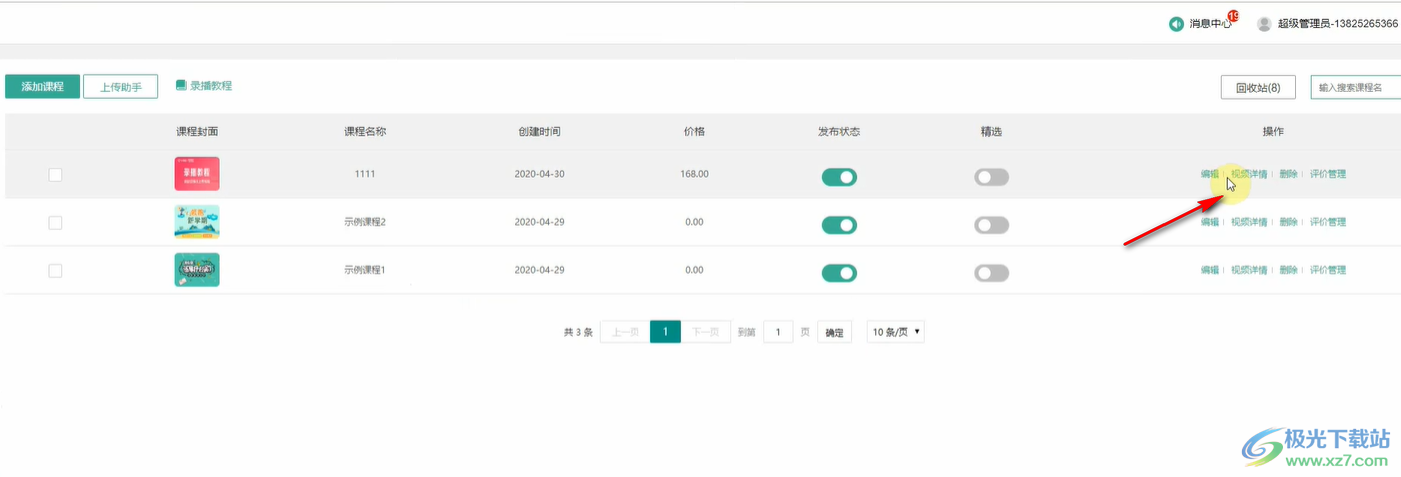The image size is (1401, 477).
Task: Open cover thumbnail of 示例课程2
Action: [x=196, y=222]
